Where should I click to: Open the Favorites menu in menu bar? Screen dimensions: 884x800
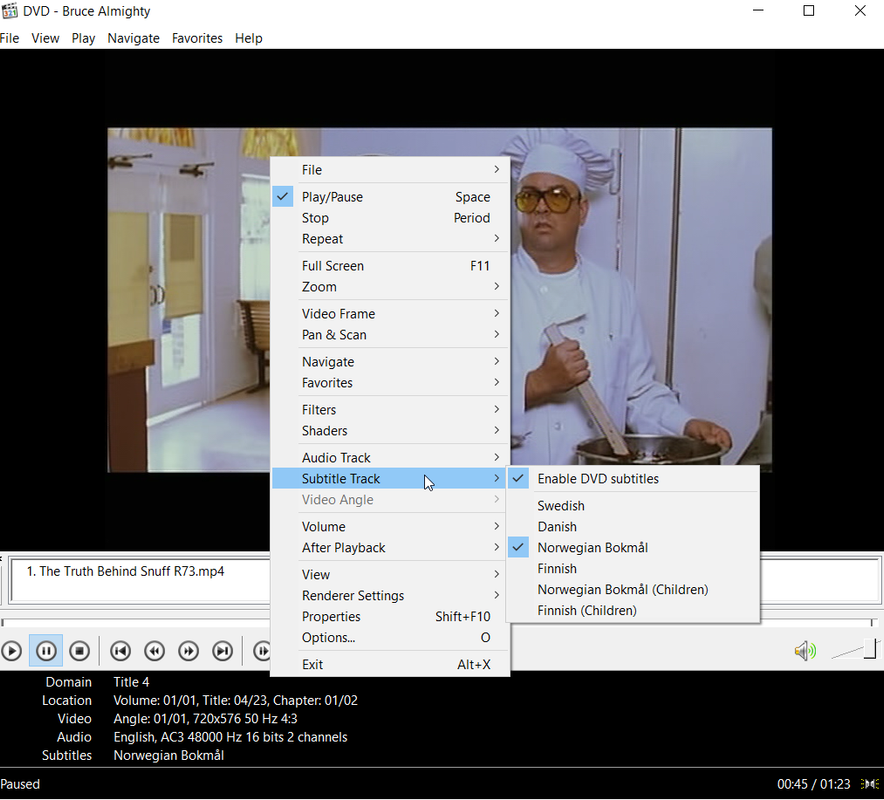[x=197, y=38]
